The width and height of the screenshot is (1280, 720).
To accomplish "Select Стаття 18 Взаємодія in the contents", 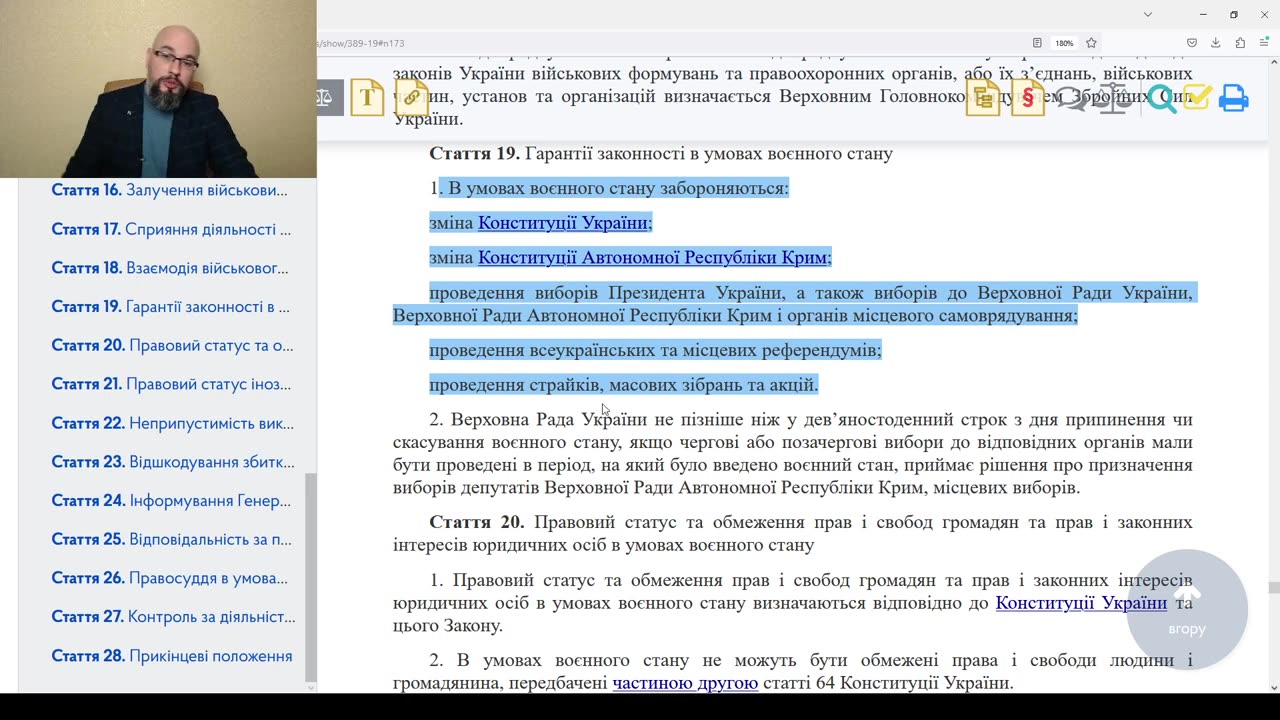I will 170,268.
